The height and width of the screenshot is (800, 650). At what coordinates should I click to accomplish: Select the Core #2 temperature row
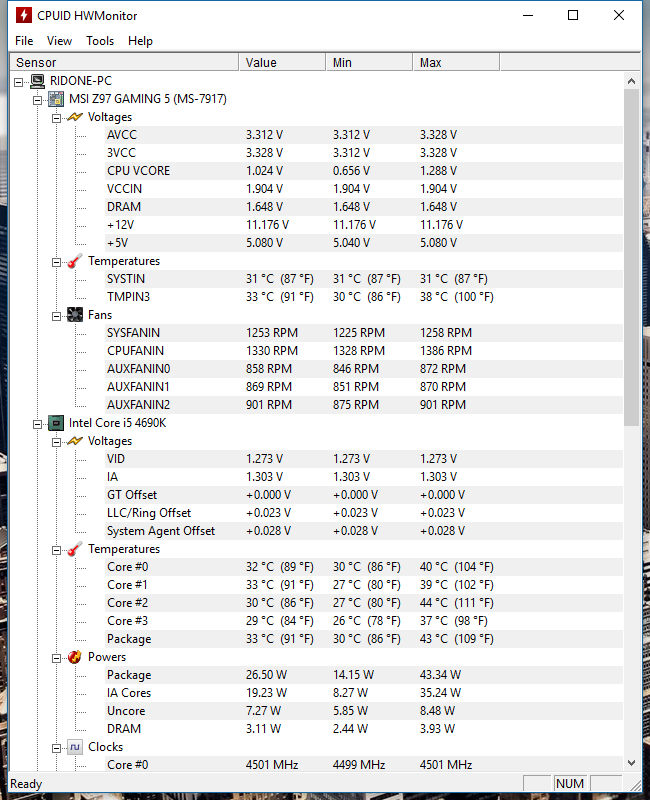point(364,603)
